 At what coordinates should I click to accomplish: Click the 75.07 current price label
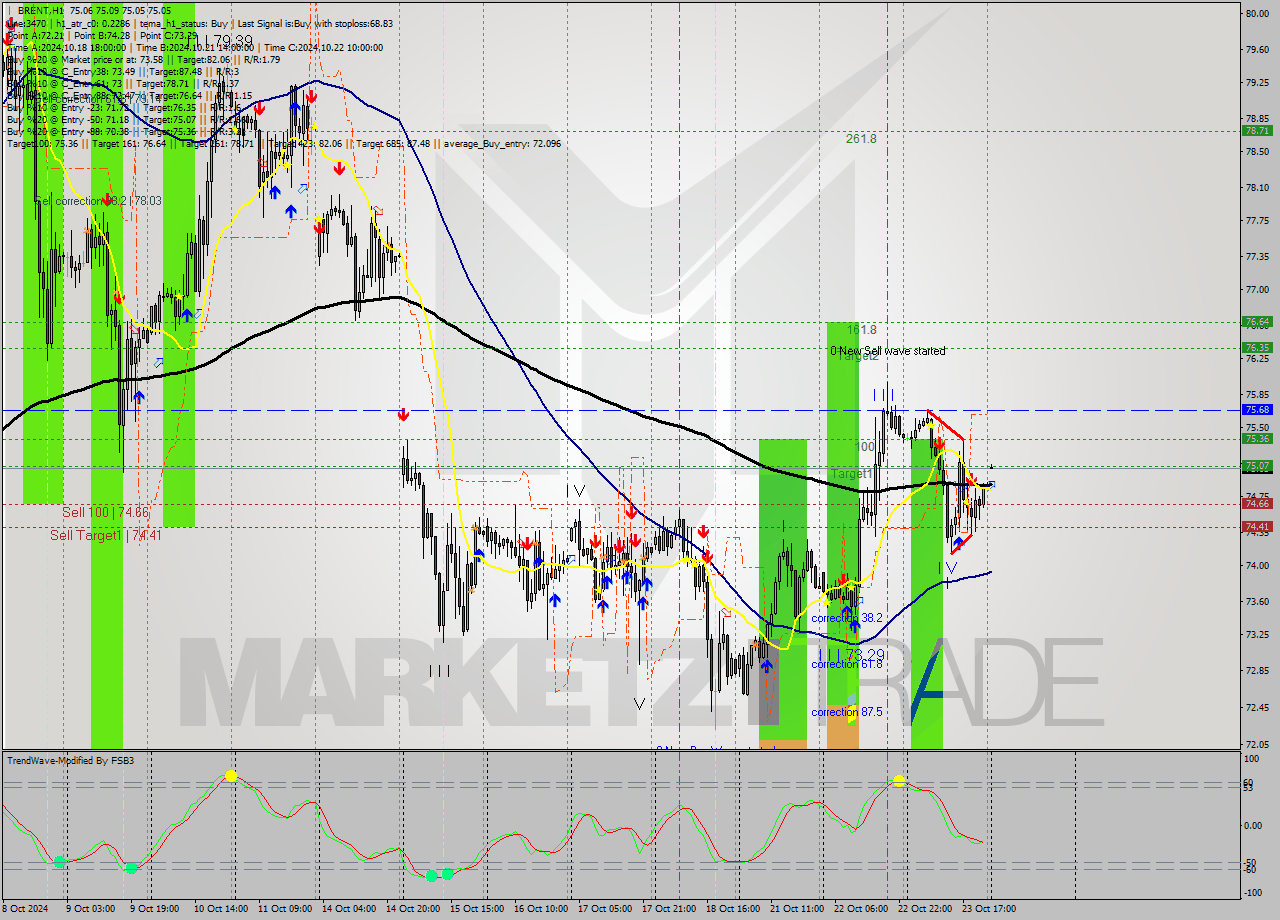point(1257,466)
